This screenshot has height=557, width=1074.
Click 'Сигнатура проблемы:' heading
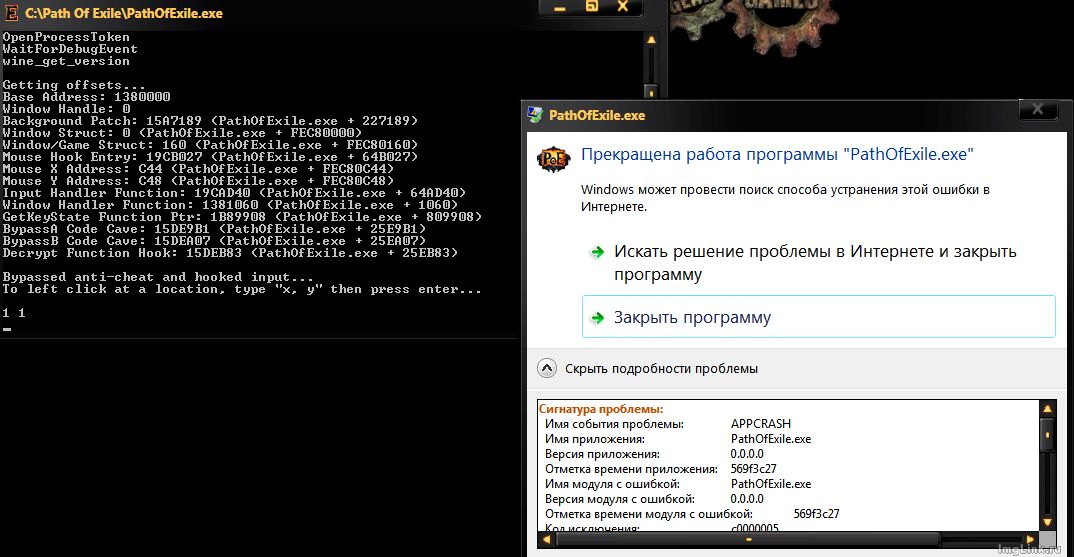point(601,409)
